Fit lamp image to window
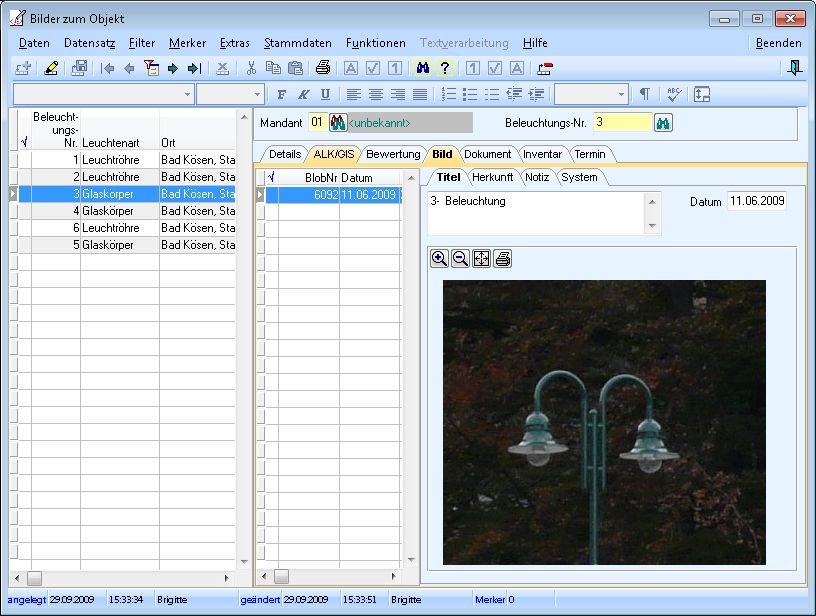The image size is (816, 616). 481,259
